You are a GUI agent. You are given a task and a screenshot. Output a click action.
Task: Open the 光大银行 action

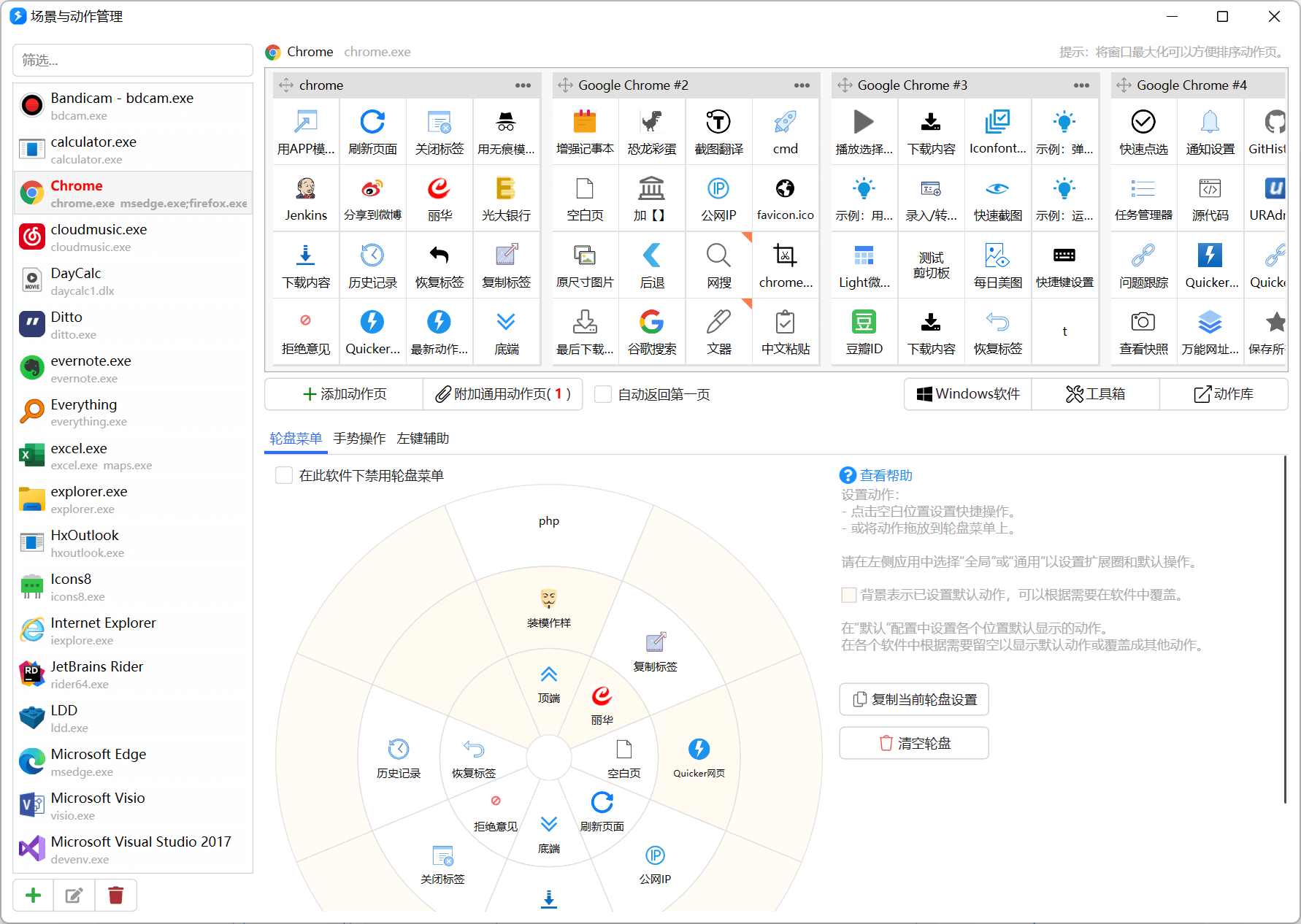coord(506,199)
